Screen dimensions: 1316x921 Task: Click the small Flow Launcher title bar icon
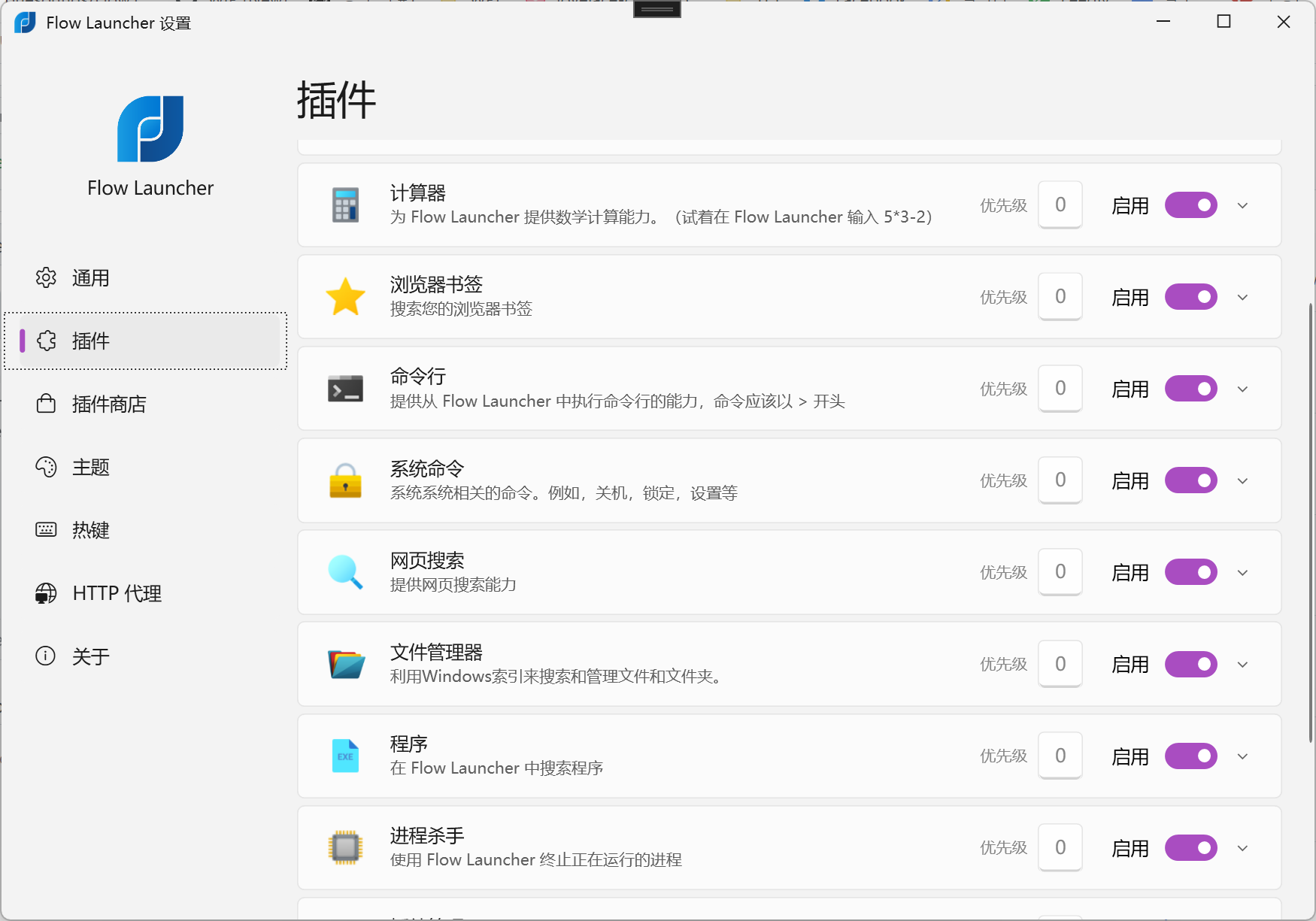[x=25, y=23]
